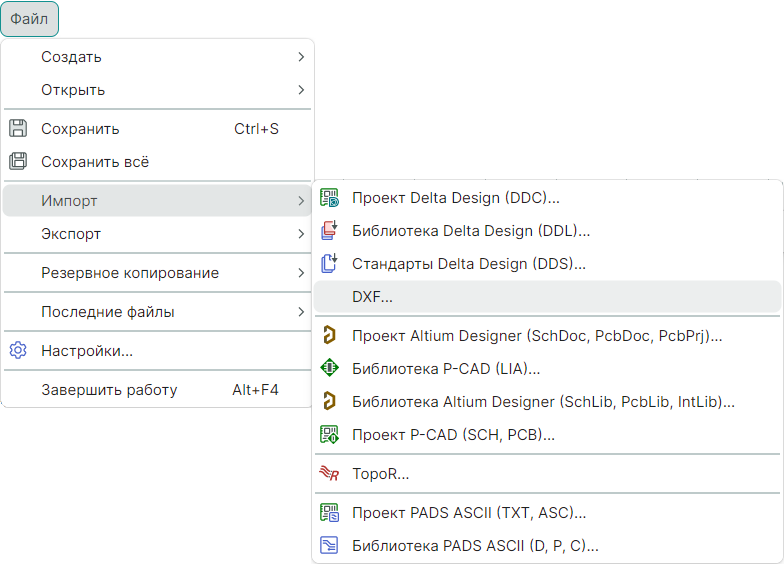Choose Завершить работу to exit
The height and width of the screenshot is (564, 784).
point(109,390)
